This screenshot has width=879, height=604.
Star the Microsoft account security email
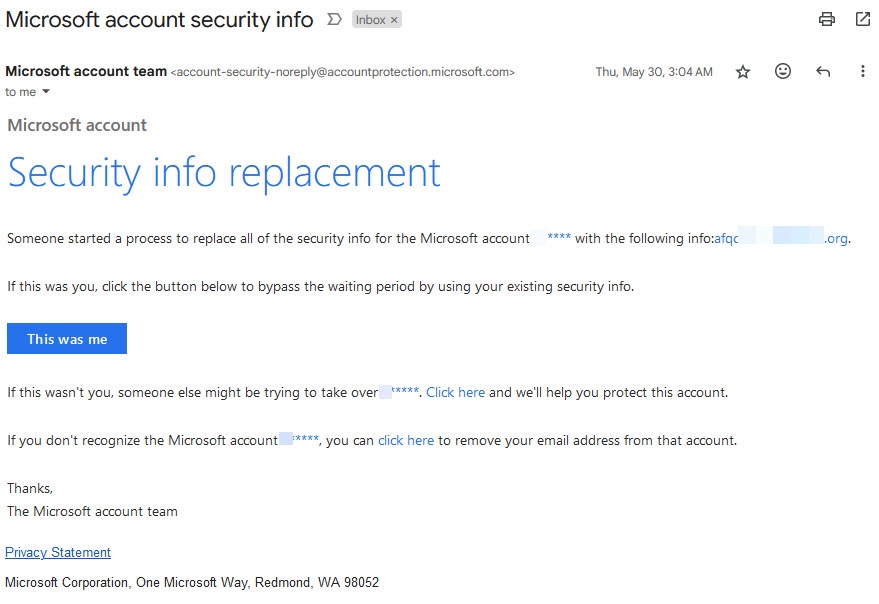[x=743, y=72]
